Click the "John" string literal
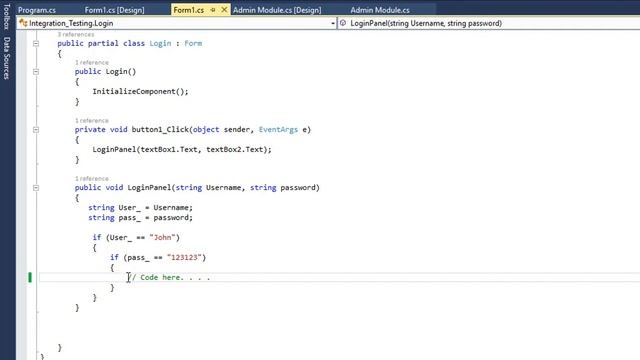The height and width of the screenshot is (360, 640). (x=162, y=237)
